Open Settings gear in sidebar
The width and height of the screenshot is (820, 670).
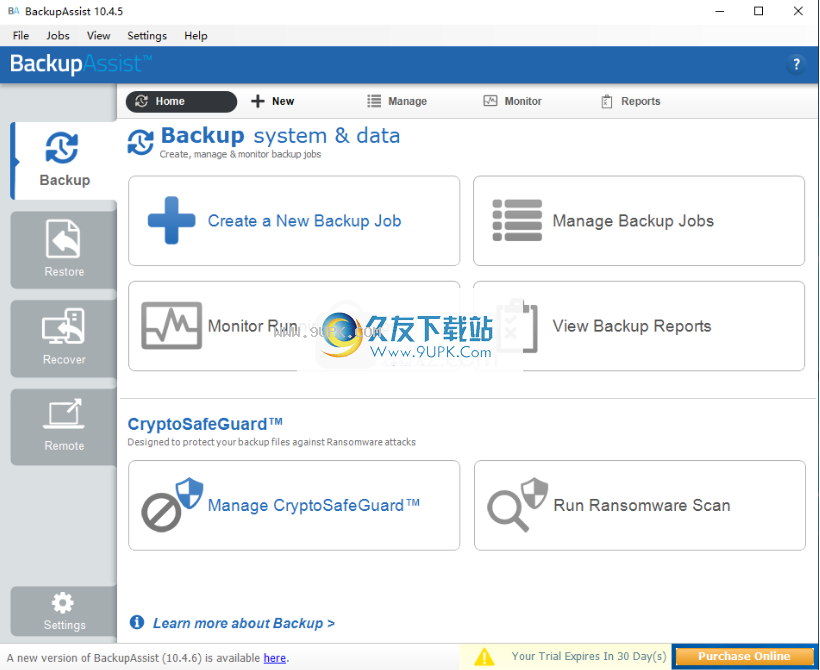(64, 611)
